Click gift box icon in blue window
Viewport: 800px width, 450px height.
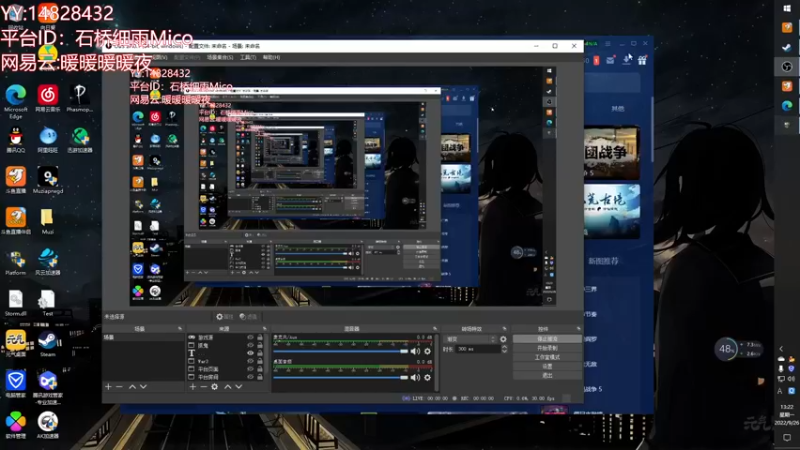(642, 60)
